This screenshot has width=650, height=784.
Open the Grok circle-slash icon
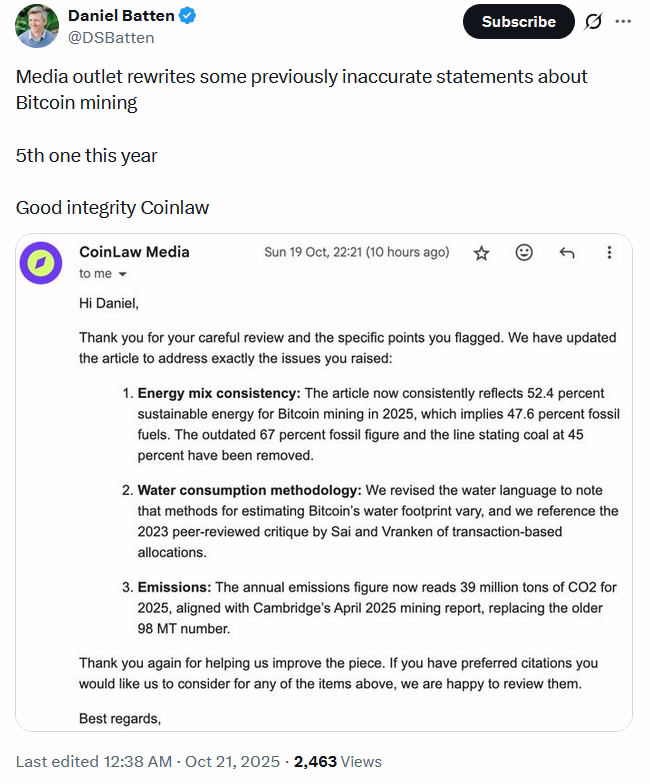593,22
